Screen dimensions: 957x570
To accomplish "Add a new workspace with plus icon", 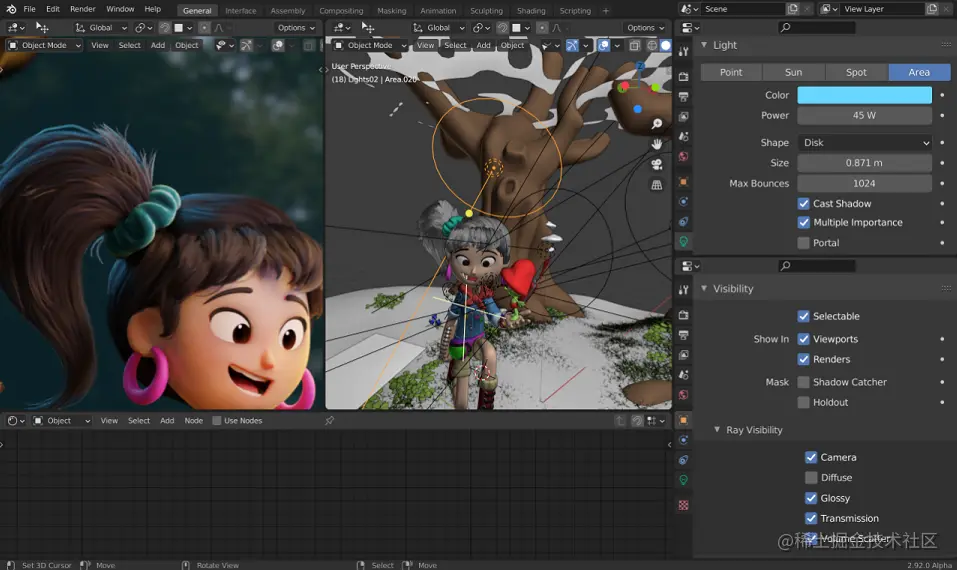I will click(x=606, y=10).
